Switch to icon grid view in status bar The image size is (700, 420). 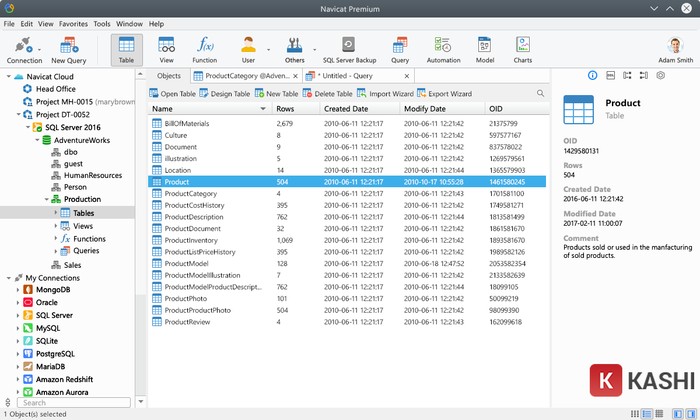click(633, 413)
